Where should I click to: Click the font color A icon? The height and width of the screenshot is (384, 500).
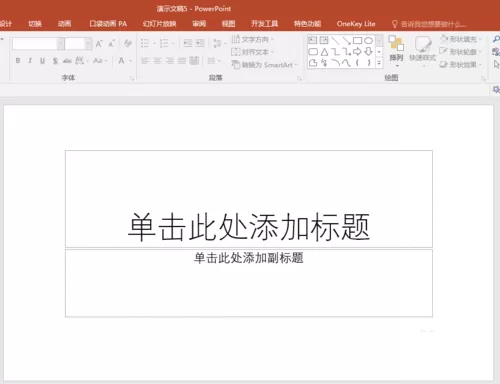click(121, 61)
